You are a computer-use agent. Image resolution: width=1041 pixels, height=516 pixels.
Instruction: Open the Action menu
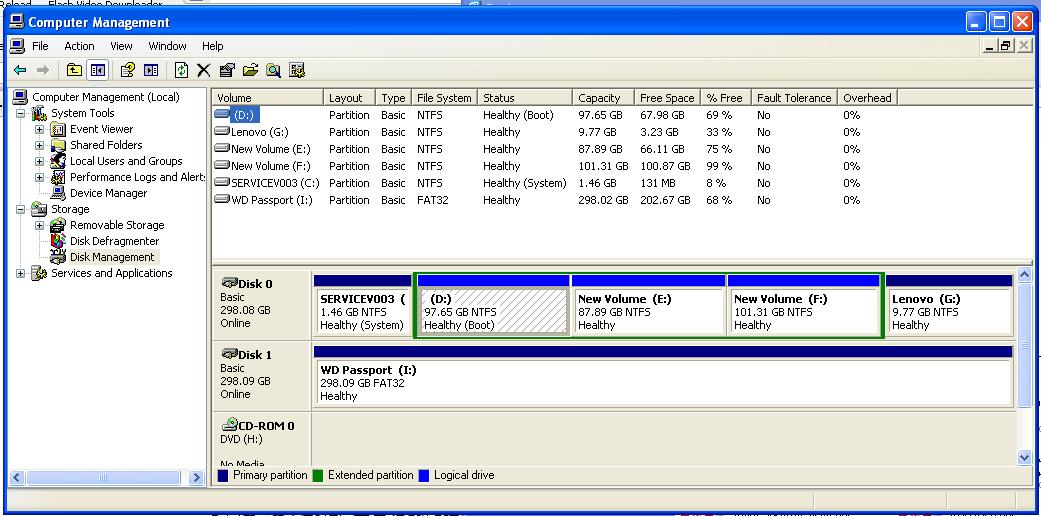coord(79,46)
